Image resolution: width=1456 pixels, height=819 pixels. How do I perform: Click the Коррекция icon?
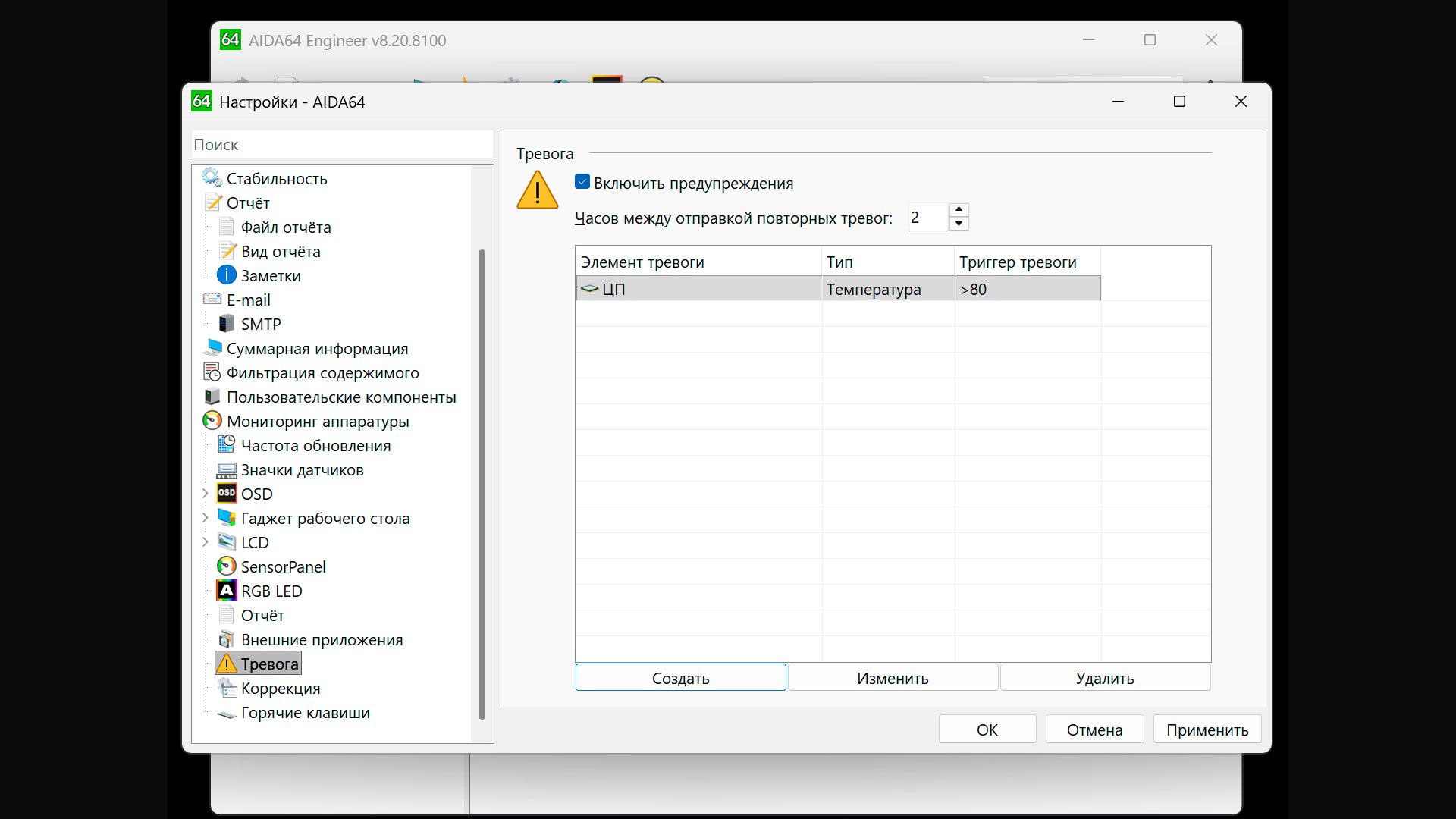click(227, 688)
